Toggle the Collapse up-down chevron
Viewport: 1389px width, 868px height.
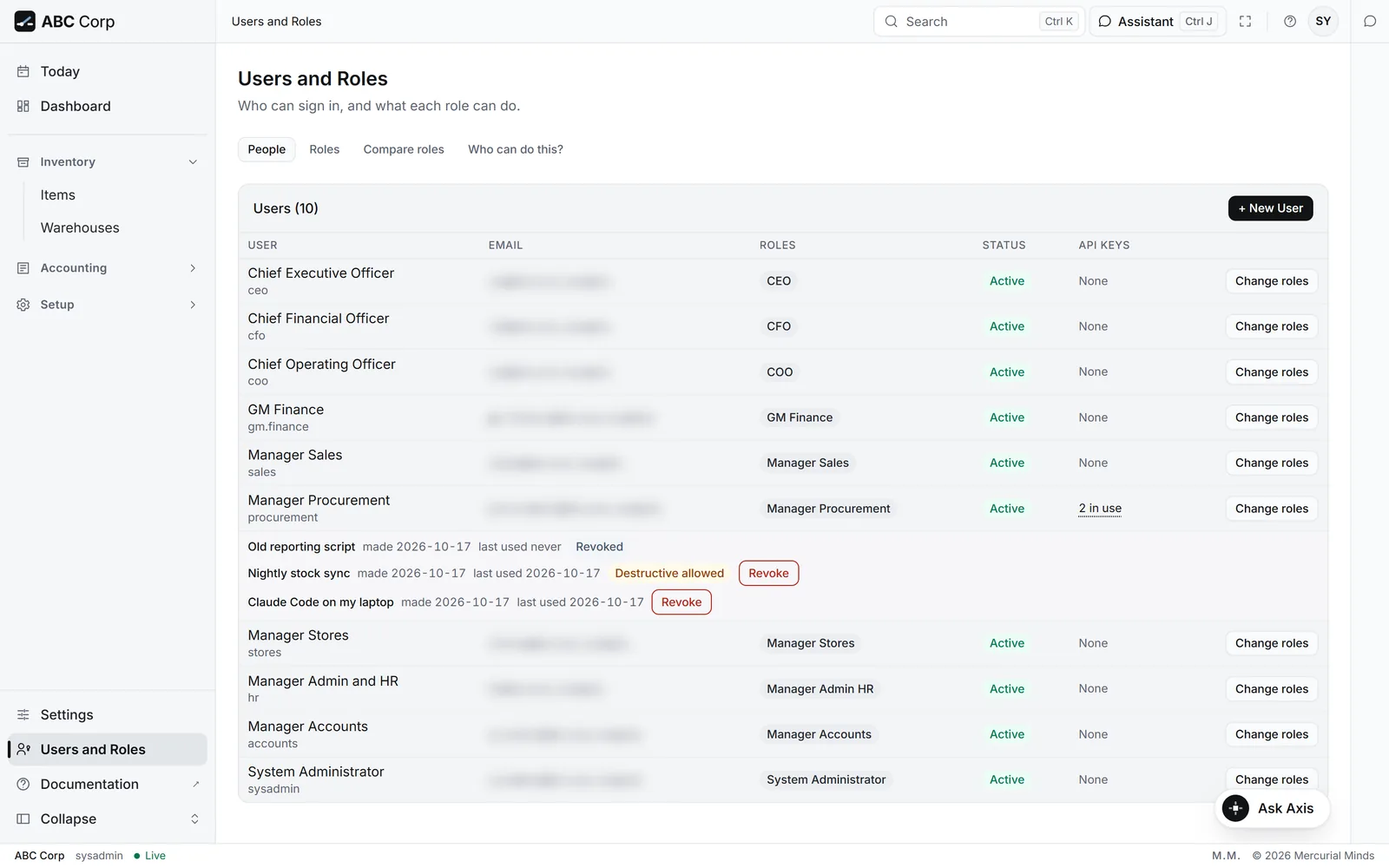point(194,819)
